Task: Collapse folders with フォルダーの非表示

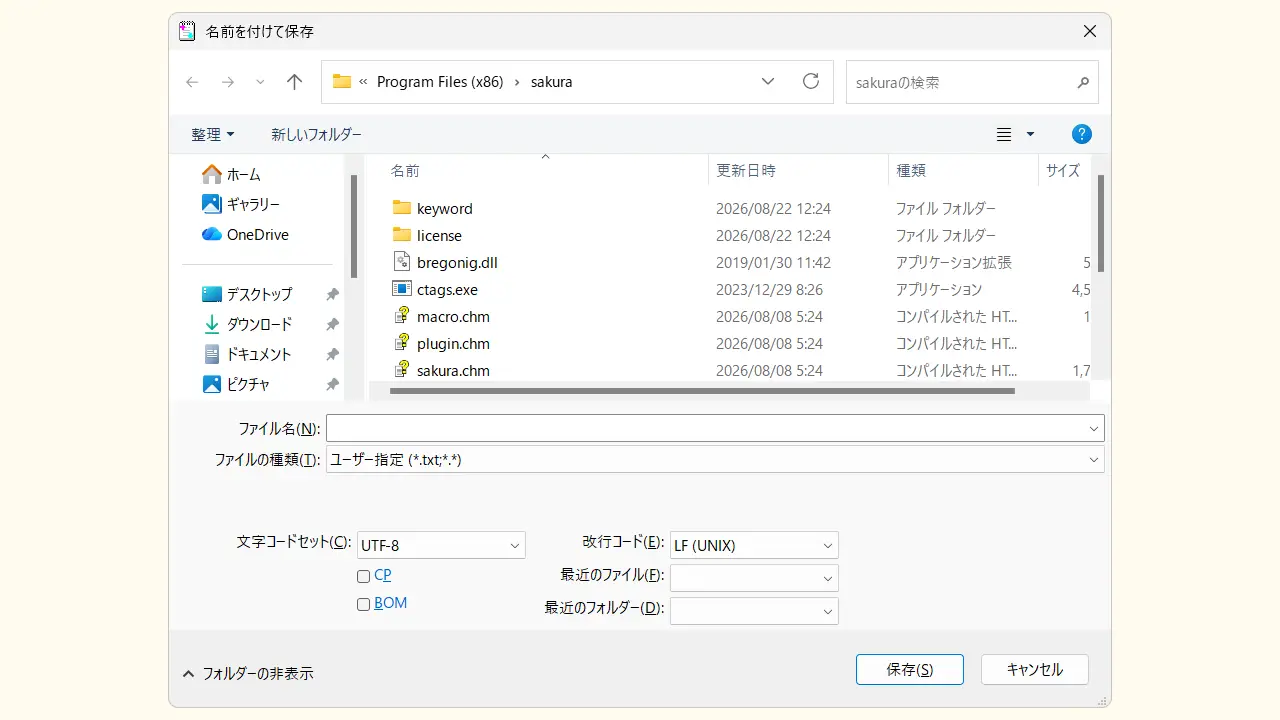Action: coord(248,674)
